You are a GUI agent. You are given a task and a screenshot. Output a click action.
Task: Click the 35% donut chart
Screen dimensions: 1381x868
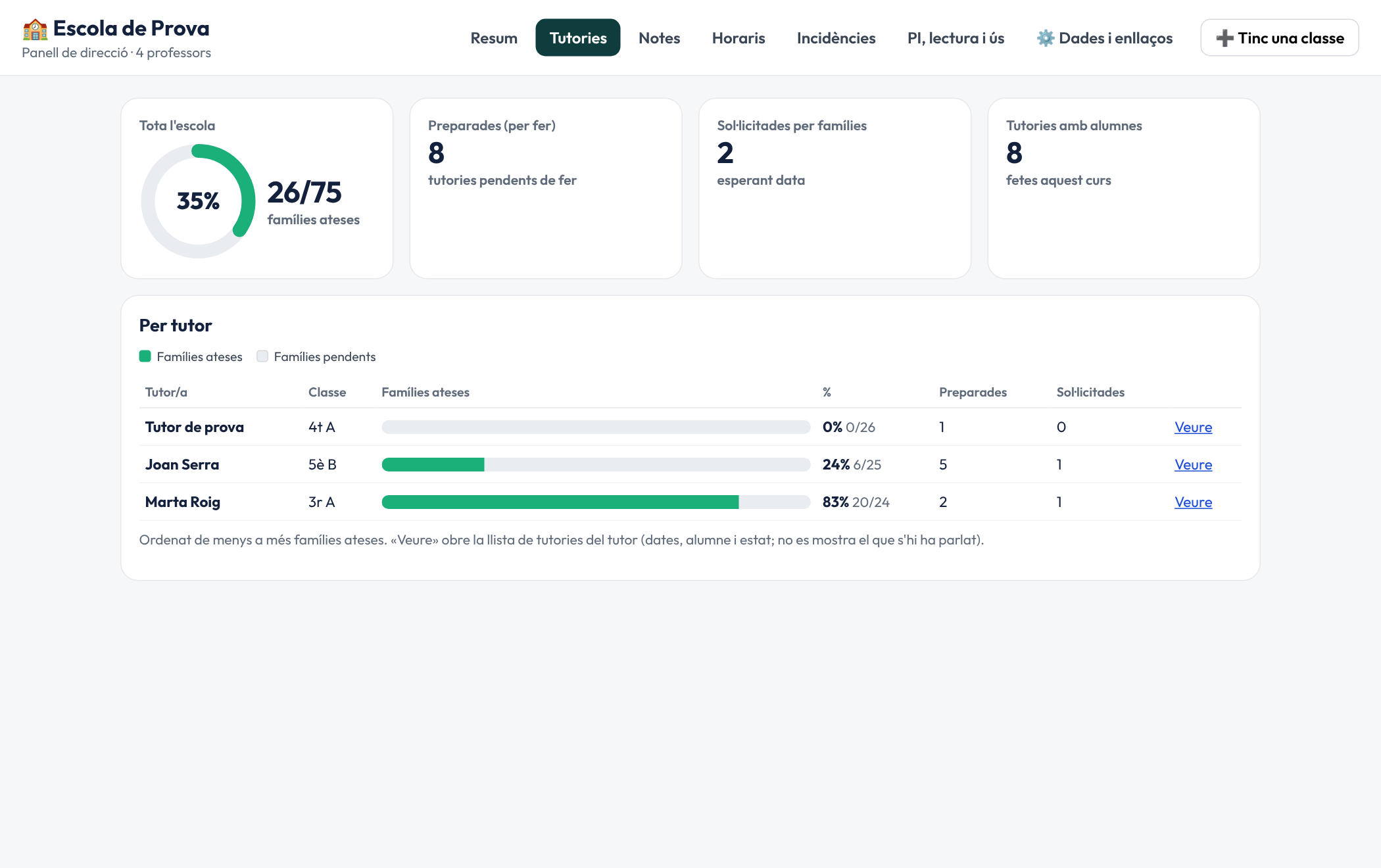[x=198, y=201]
